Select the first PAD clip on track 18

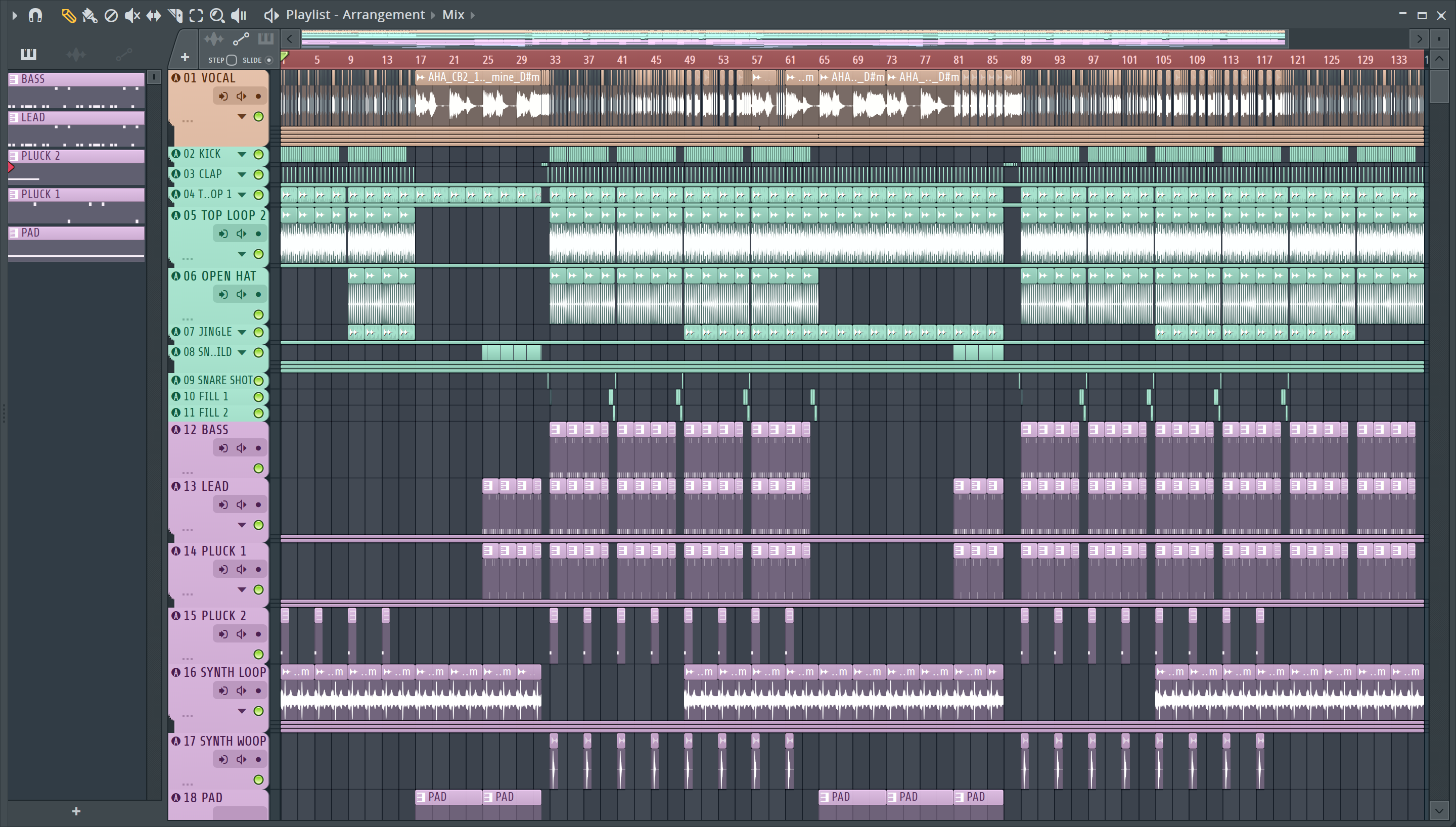click(x=448, y=805)
